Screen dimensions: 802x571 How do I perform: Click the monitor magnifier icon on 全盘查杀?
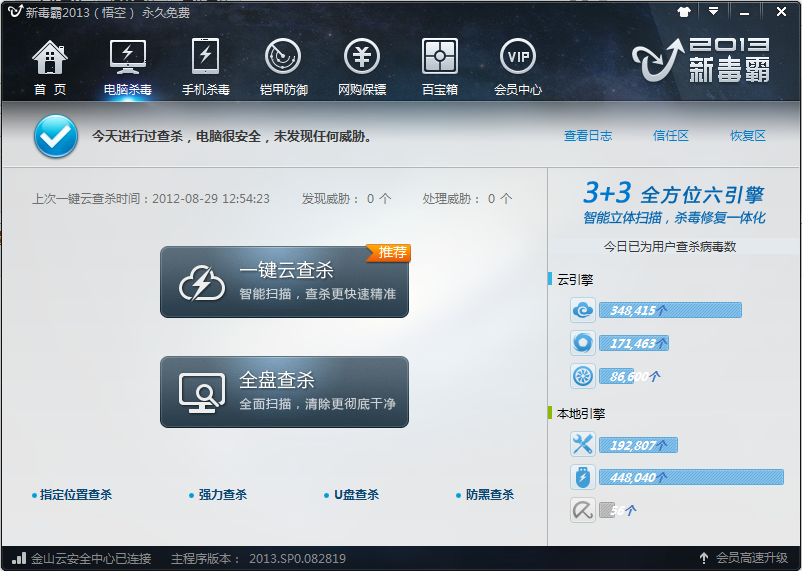pyautogui.click(x=202, y=392)
